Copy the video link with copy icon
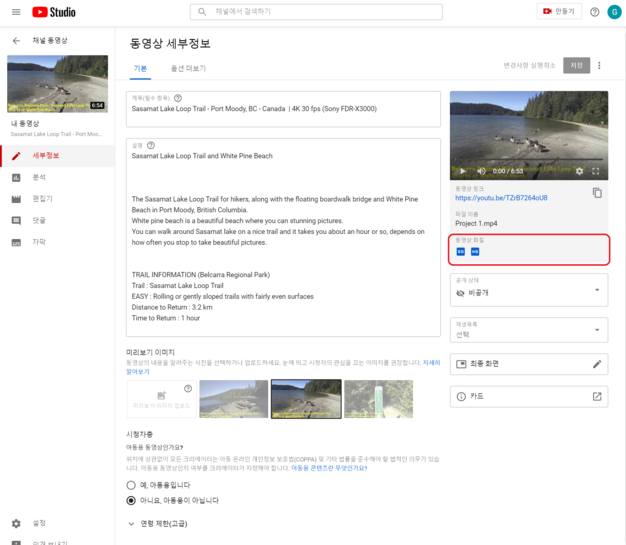Screen dimensions: 626x545 [597, 193]
